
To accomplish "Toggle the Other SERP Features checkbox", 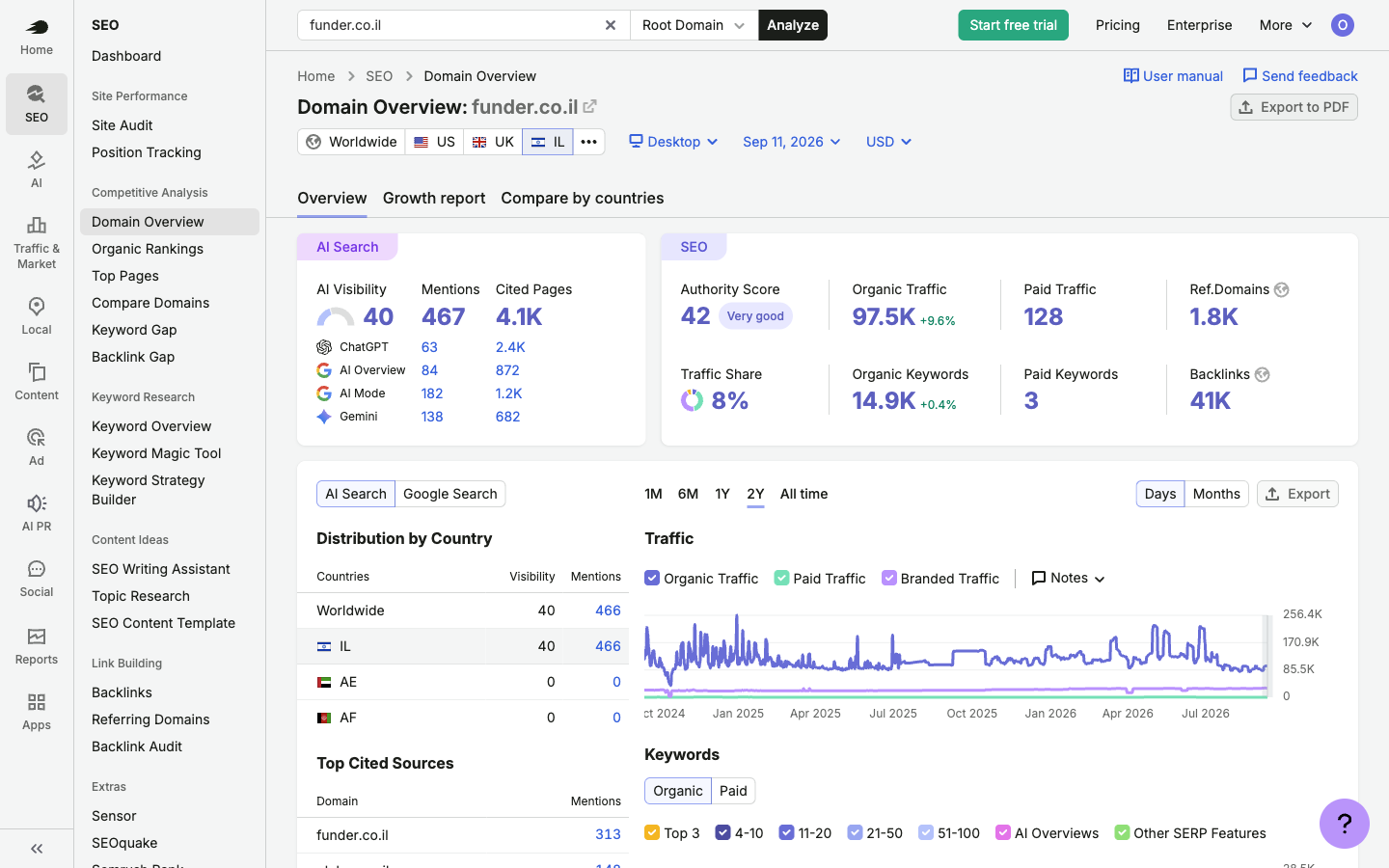I will pyautogui.click(x=1122, y=833).
